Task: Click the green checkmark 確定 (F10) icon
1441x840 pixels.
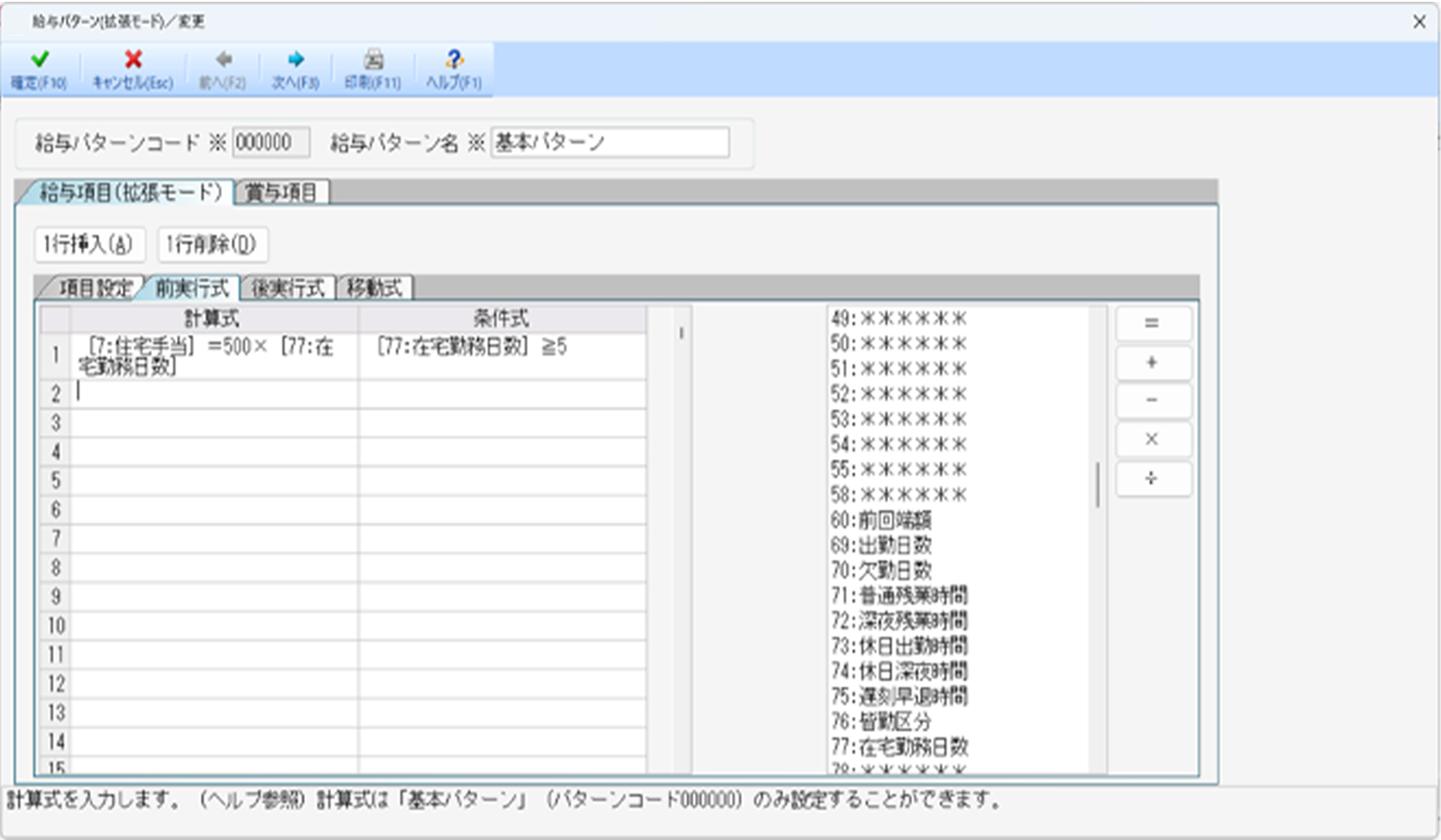Action: pyautogui.click(x=40, y=60)
